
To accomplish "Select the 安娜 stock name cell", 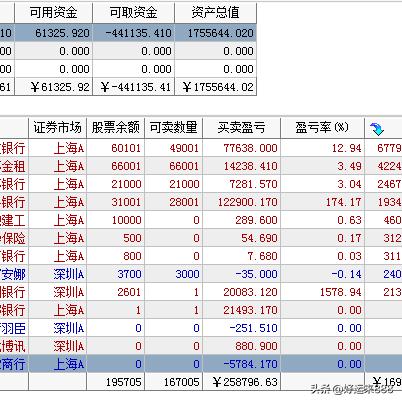I will tap(14, 274).
